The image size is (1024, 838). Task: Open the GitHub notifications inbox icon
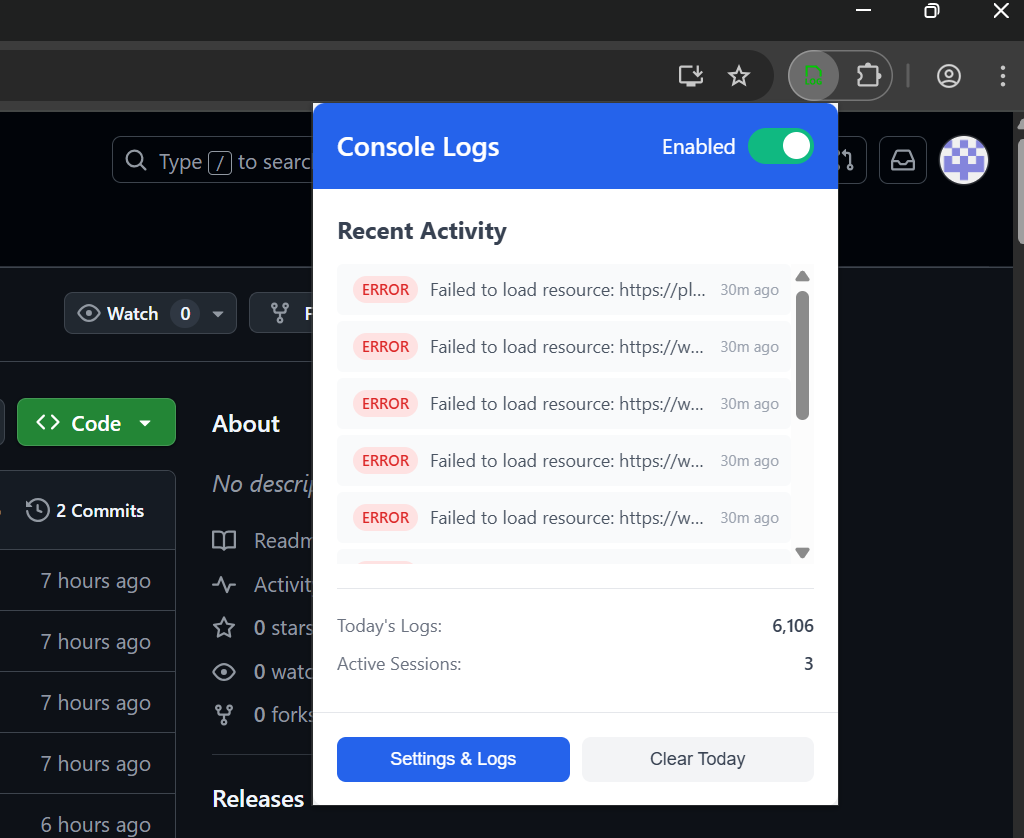click(903, 160)
